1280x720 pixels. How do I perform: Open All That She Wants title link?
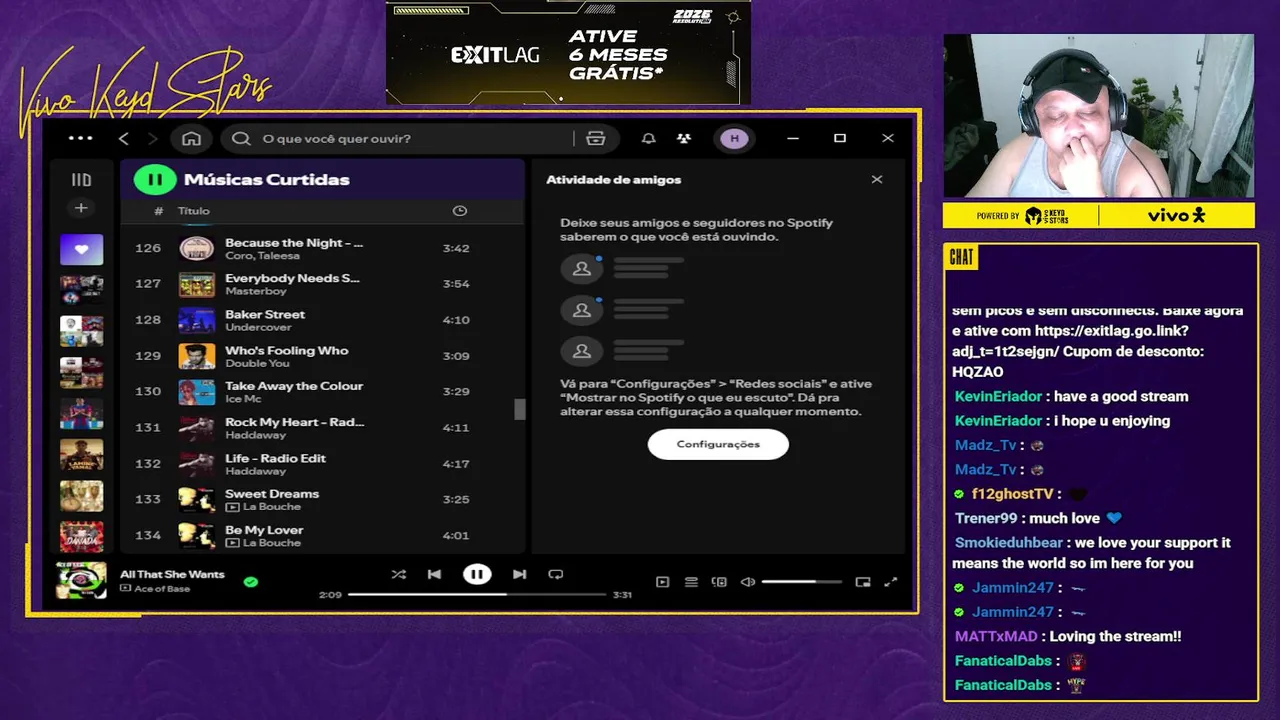(x=172, y=574)
